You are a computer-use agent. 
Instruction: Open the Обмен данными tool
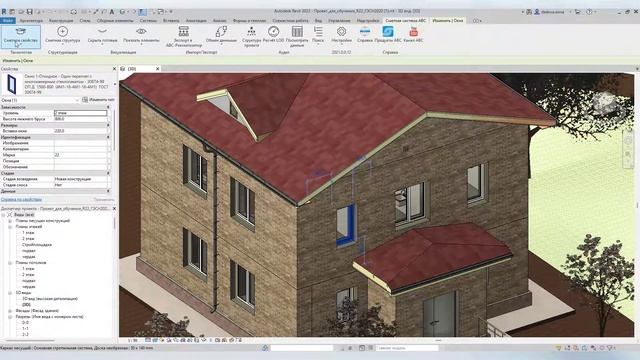[x=221, y=35]
